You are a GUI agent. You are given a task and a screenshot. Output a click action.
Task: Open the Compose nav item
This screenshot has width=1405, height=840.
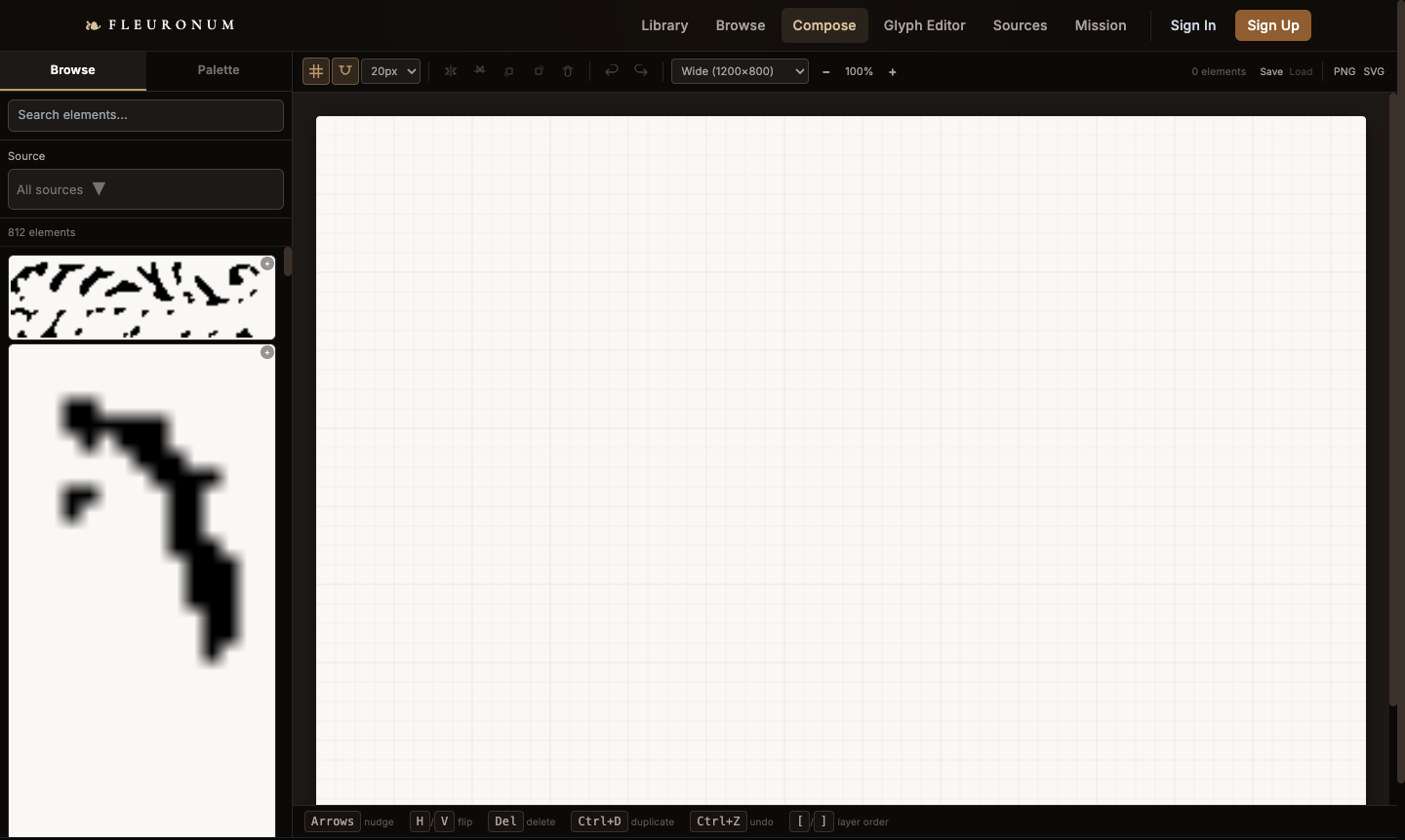824,25
